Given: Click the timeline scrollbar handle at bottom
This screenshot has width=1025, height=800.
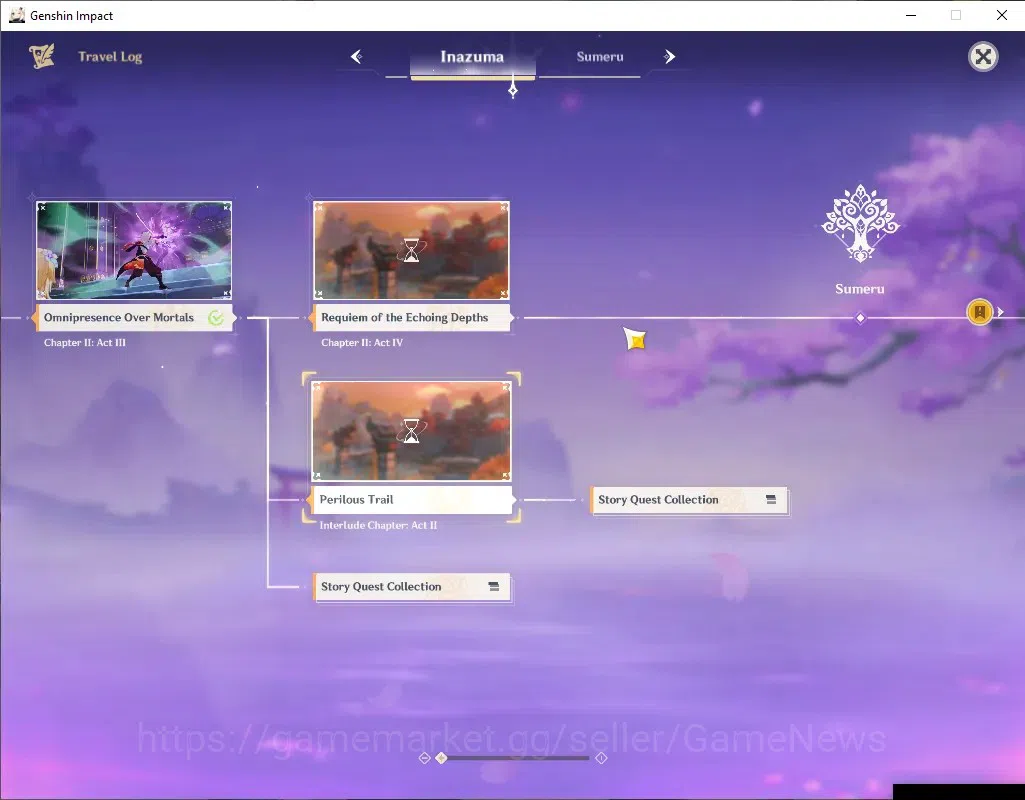Looking at the screenshot, I should pos(441,758).
